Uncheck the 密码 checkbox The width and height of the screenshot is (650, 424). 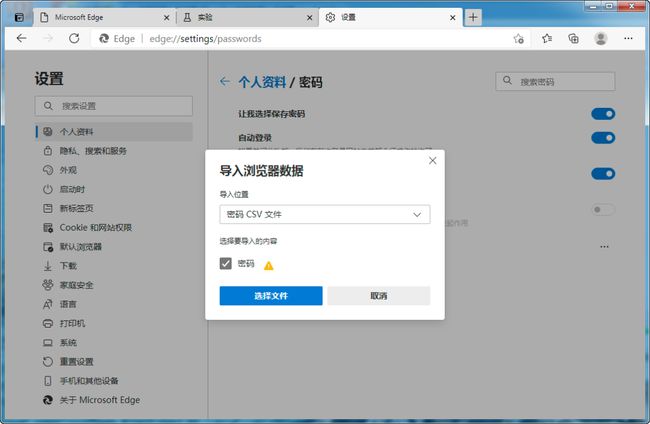pos(226,264)
